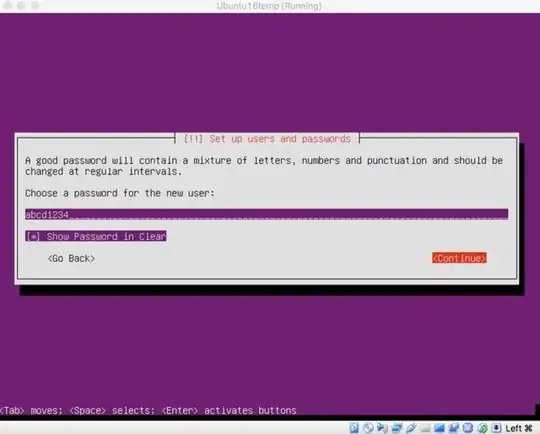The image size is (540, 434).
Task: Click the video capture status icon
Action: (454, 428)
